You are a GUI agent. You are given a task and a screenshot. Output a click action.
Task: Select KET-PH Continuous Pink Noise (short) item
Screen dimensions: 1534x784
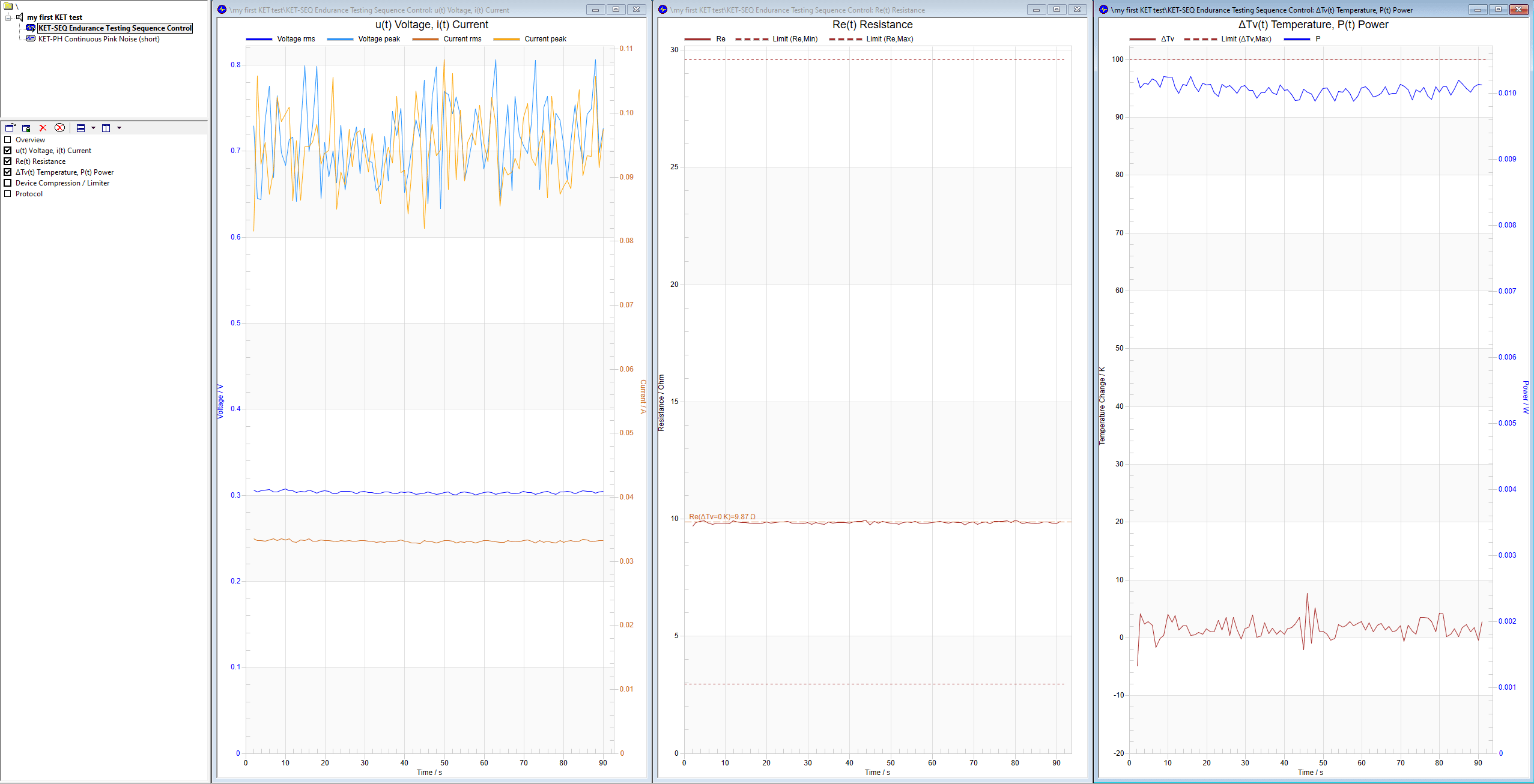pos(99,39)
